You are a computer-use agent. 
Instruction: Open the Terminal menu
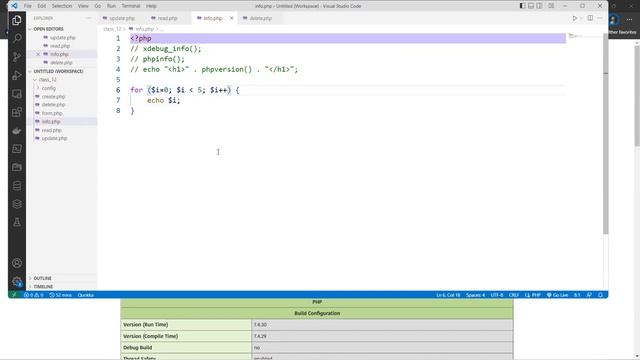[131, 6]
